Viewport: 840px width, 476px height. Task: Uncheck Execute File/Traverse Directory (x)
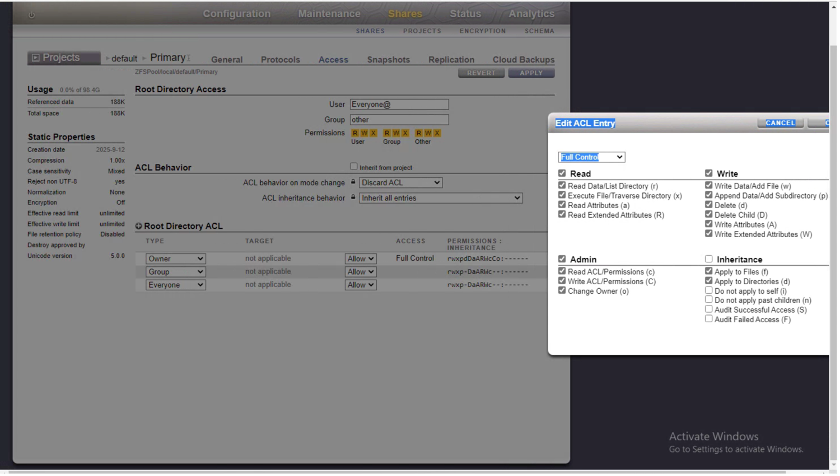pyautogui.click(x=562, y=195)
